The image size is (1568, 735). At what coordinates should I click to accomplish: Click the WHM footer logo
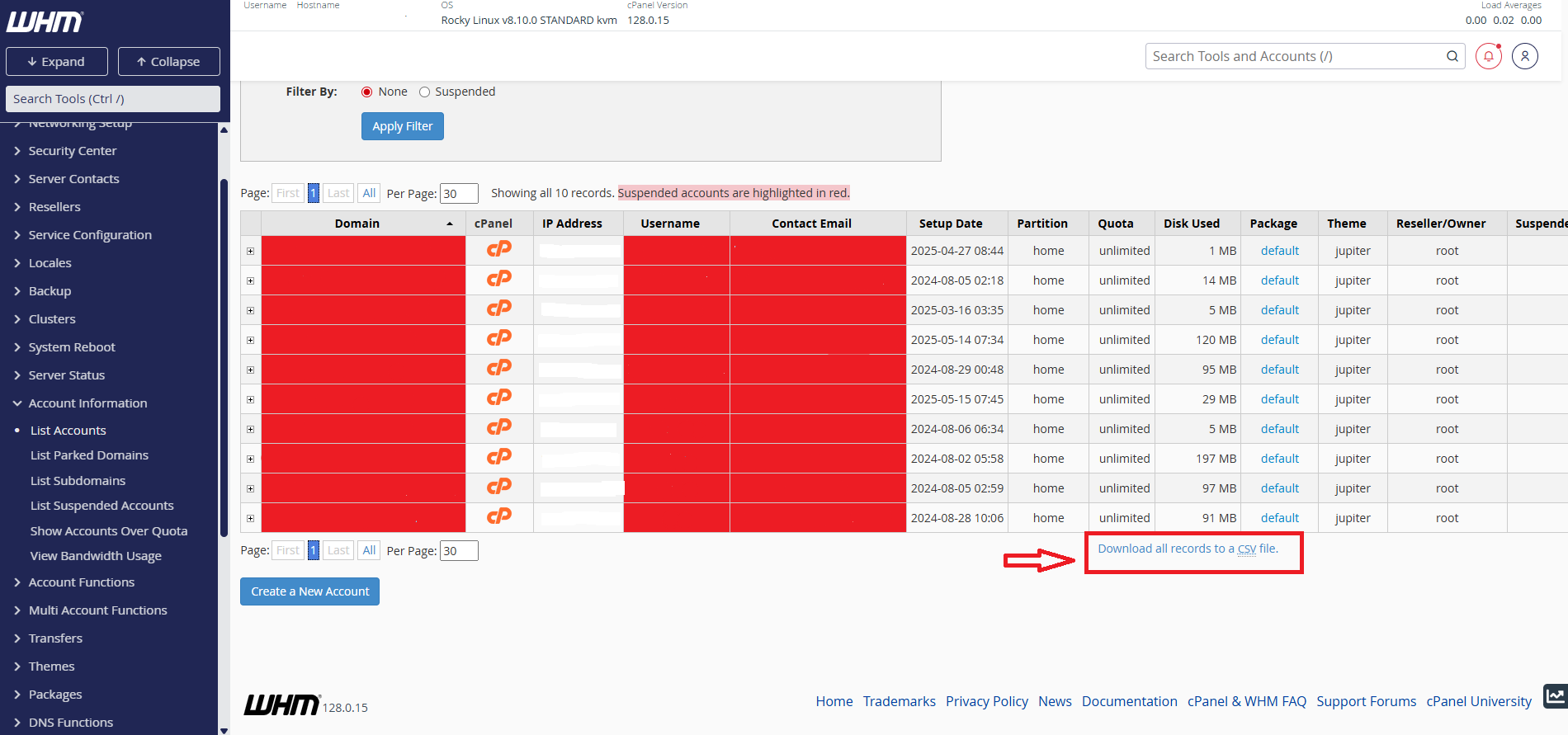click(x=281, y=704)
